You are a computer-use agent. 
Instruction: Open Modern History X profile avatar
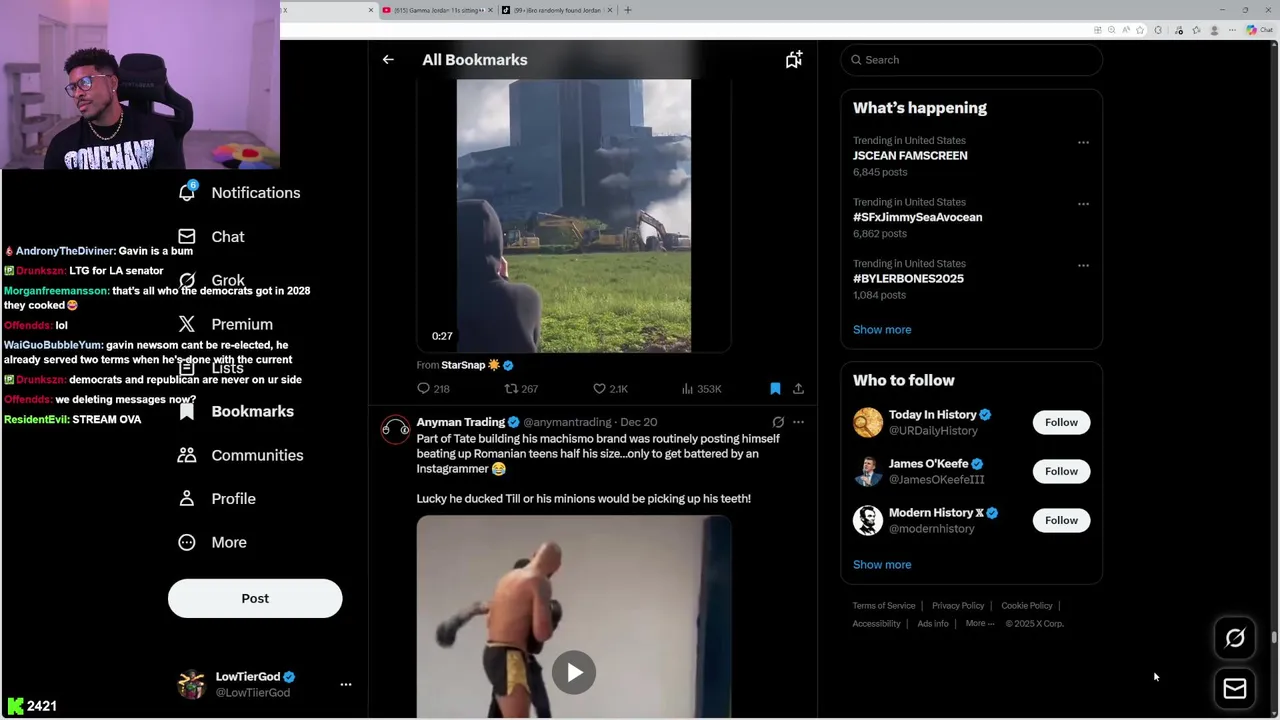click(868, 520)
